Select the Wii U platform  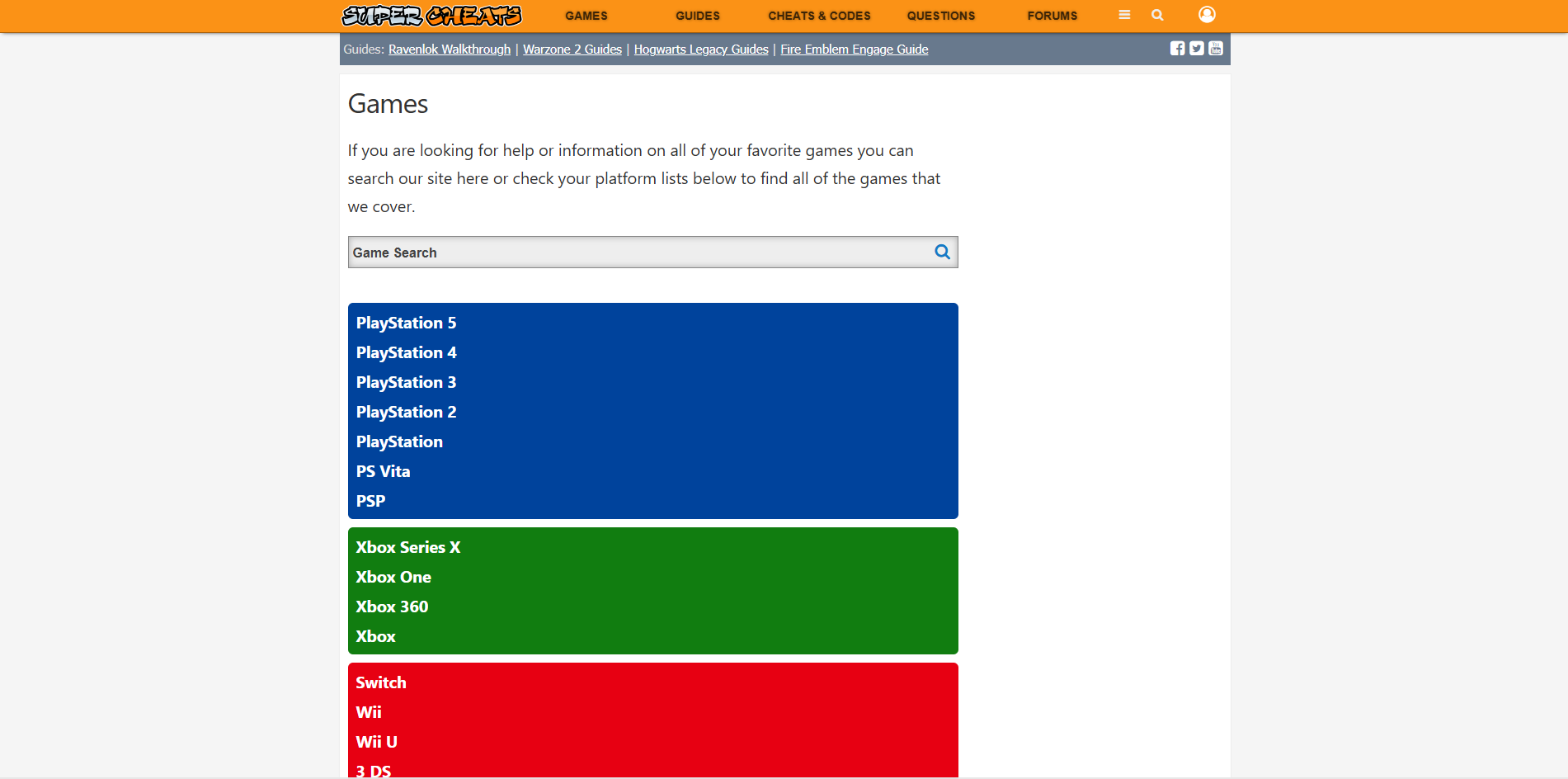pyautogui.click(x=376, y=742)
